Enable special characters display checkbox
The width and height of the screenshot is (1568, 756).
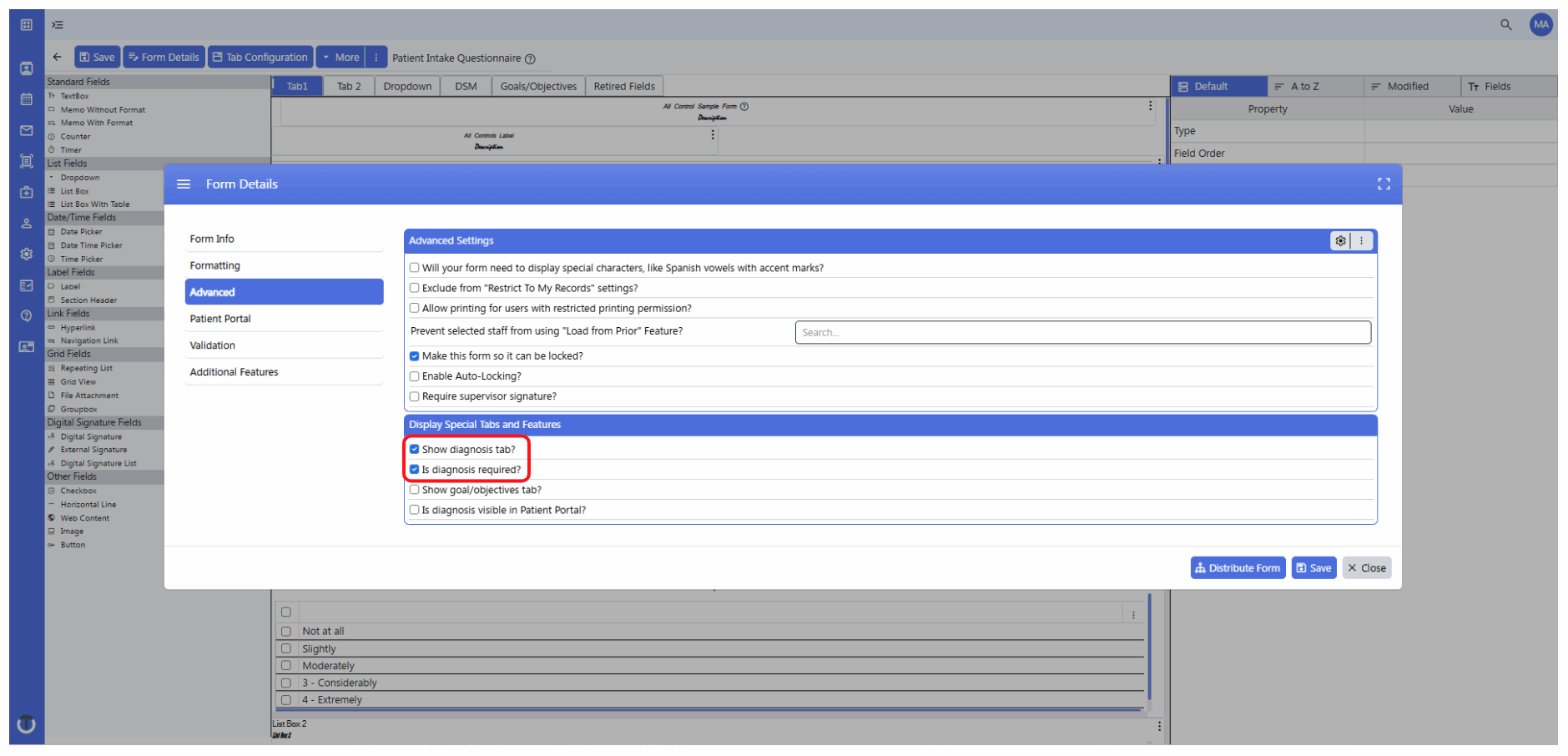pos(415,268)
